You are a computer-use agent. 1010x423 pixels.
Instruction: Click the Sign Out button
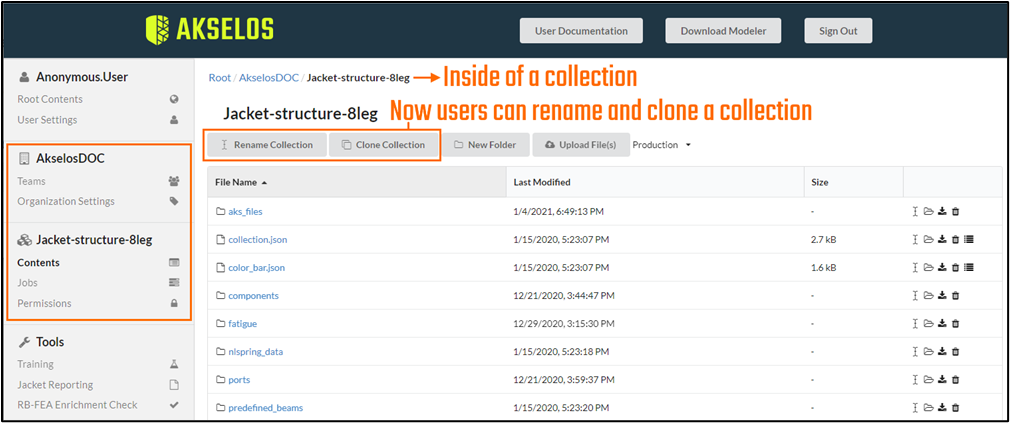point(838,31)
